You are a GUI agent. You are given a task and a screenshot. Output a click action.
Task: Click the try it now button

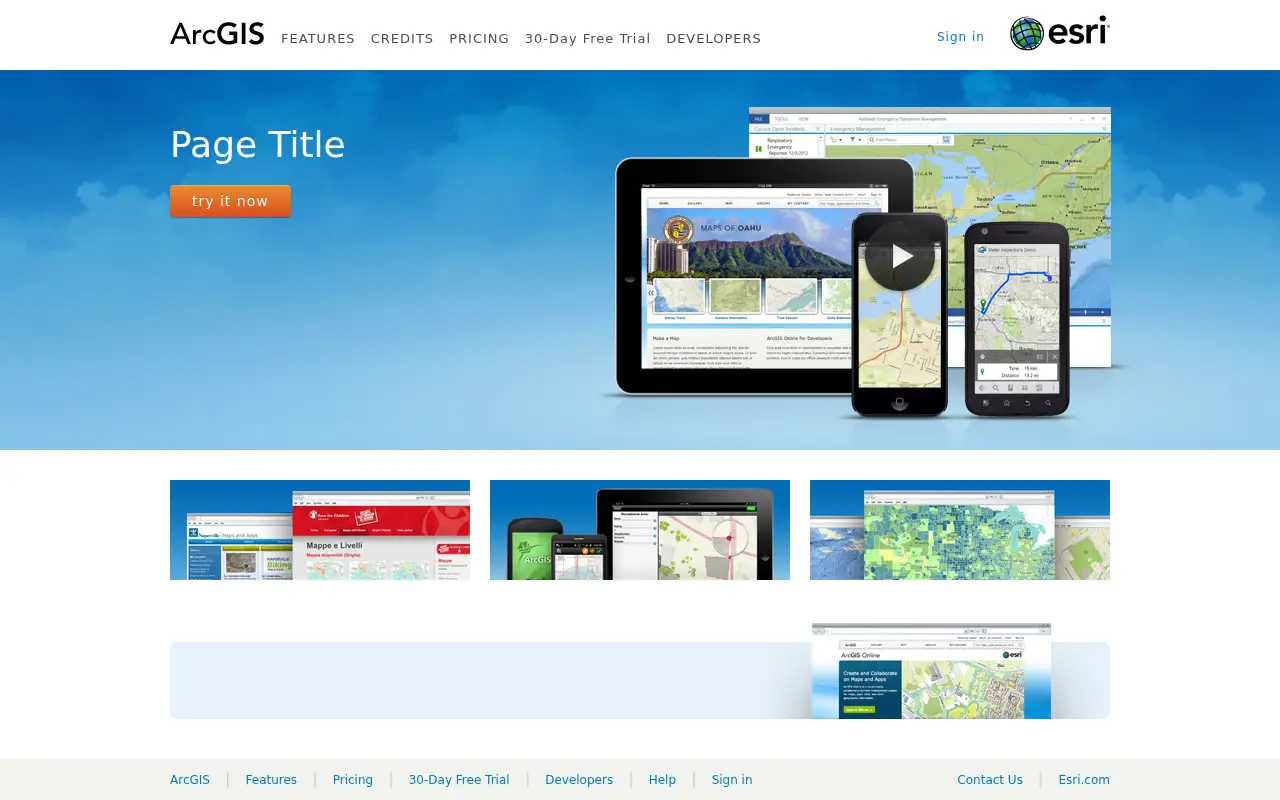pyautogui.click(x=230, y=201)
